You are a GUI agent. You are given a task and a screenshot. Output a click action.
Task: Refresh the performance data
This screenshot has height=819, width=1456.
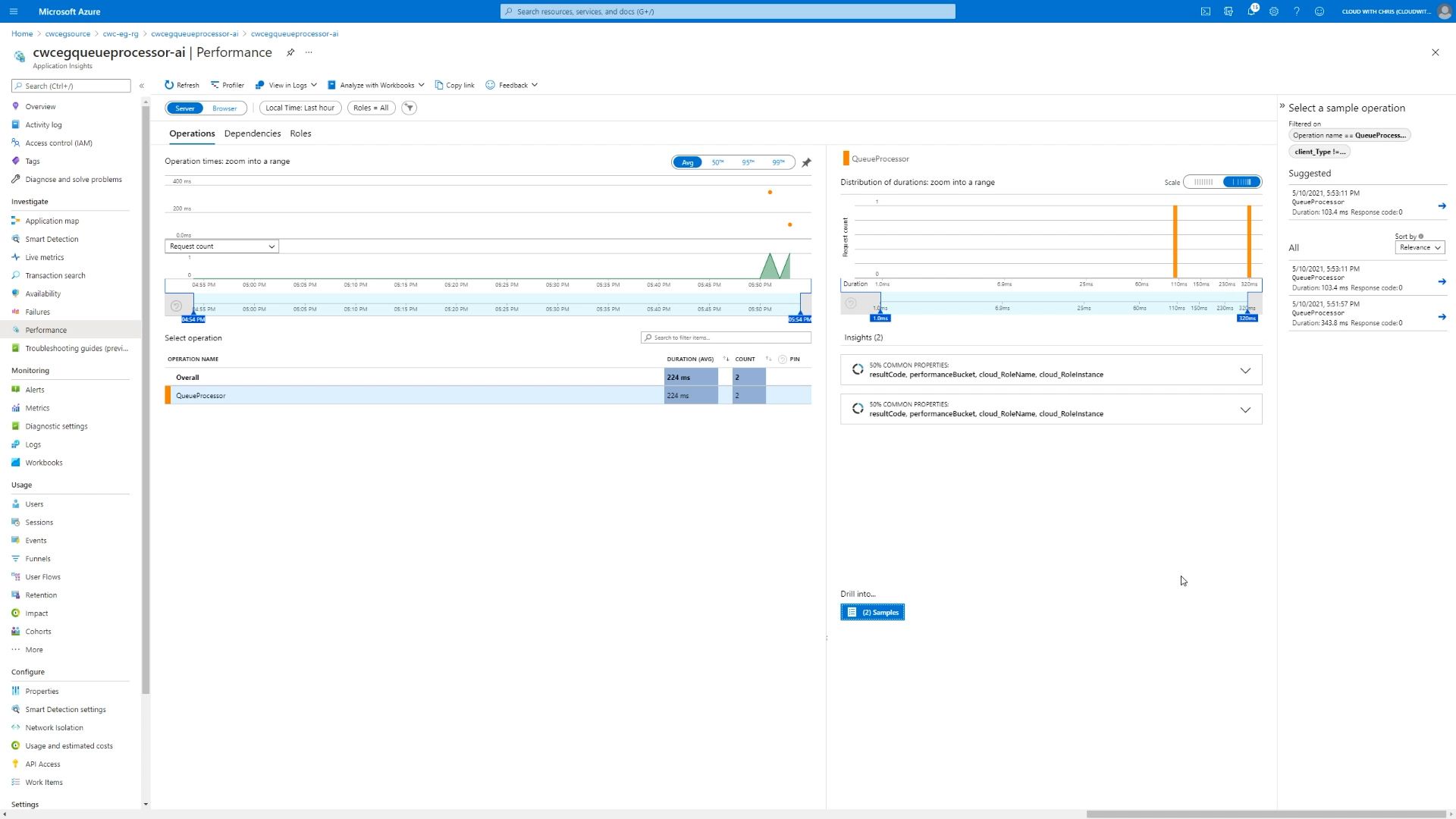point(181,84)
